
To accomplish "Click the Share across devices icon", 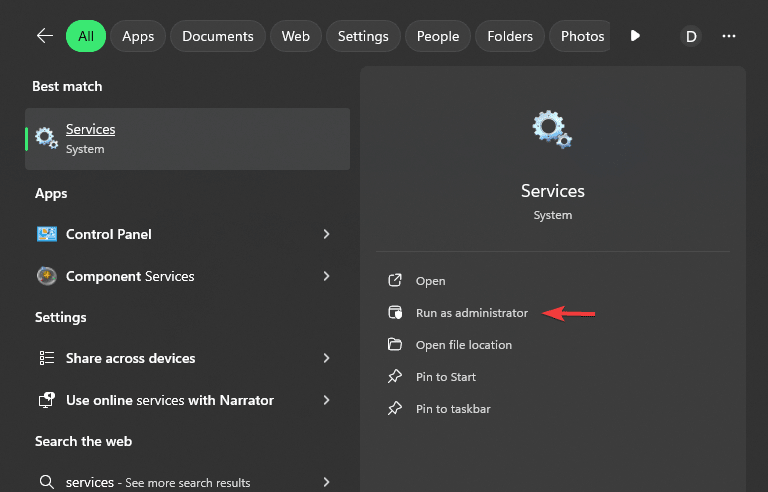I will (x=47, y=358).
